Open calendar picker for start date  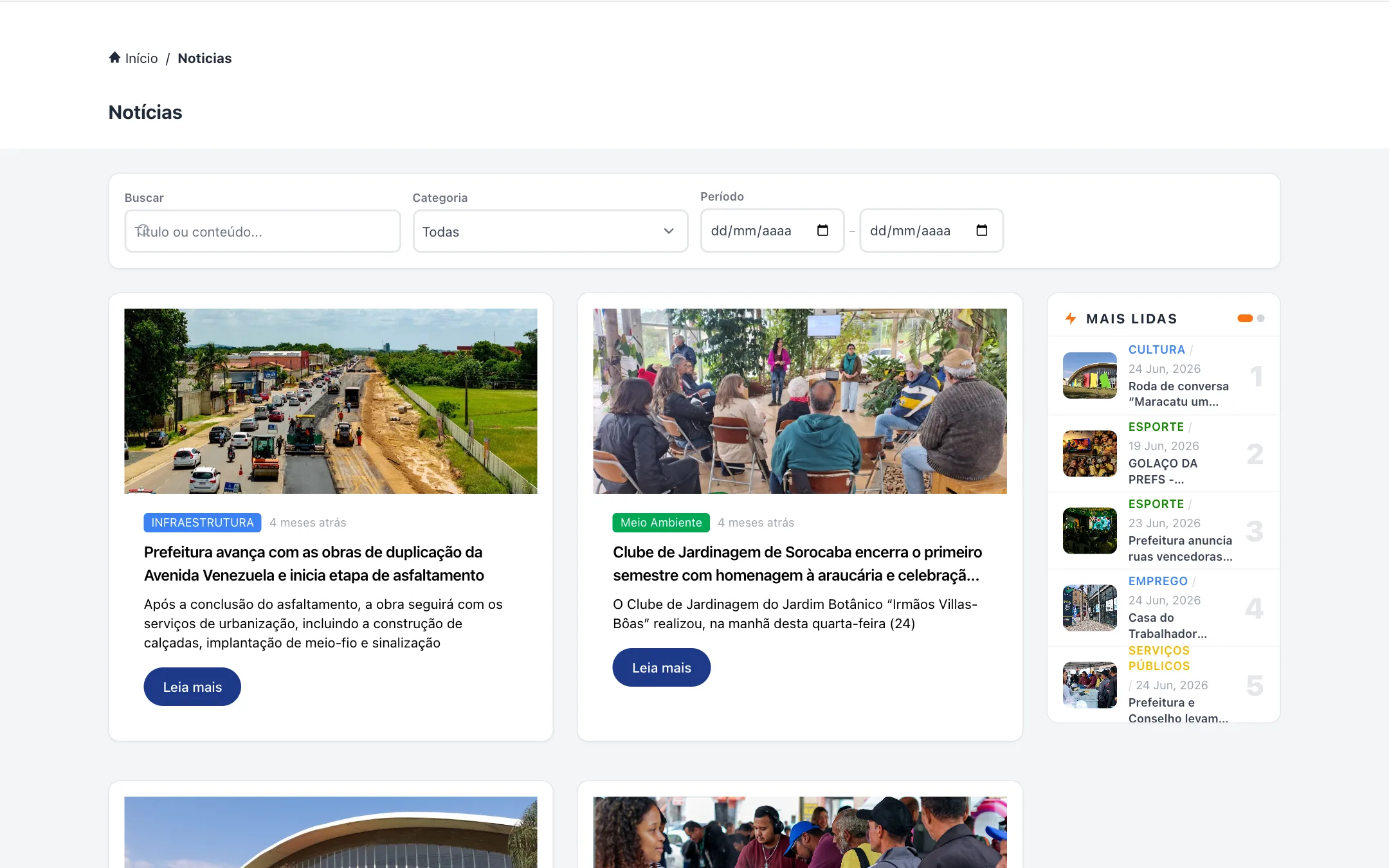[x=822, y=230]
